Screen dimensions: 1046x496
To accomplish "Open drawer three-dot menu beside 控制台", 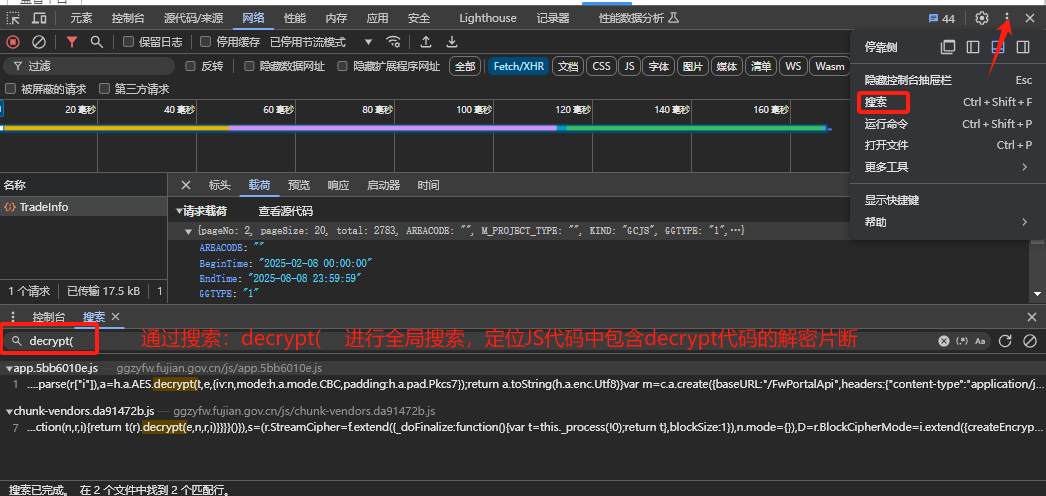I will (x=13, y=317).
